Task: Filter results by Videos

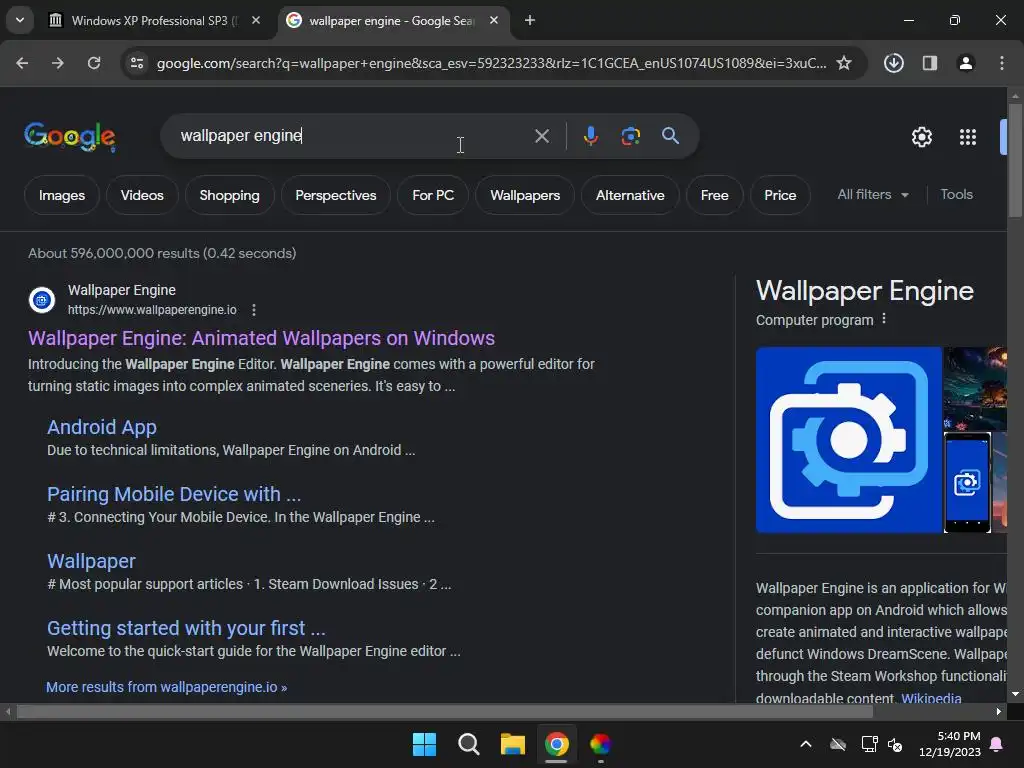Action: coord(142,195)
